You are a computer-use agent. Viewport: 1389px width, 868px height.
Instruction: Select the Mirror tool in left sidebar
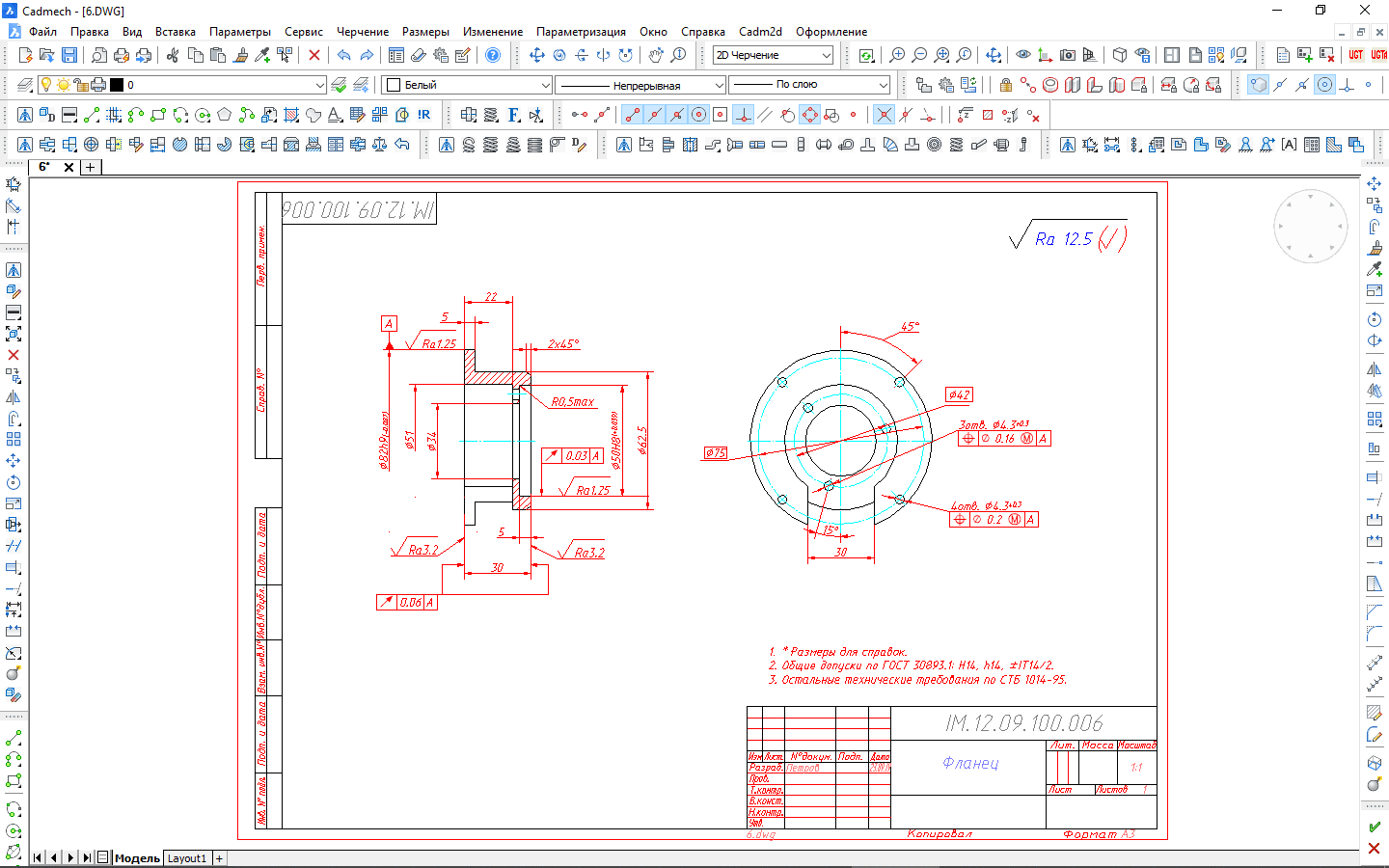(14, 397)
